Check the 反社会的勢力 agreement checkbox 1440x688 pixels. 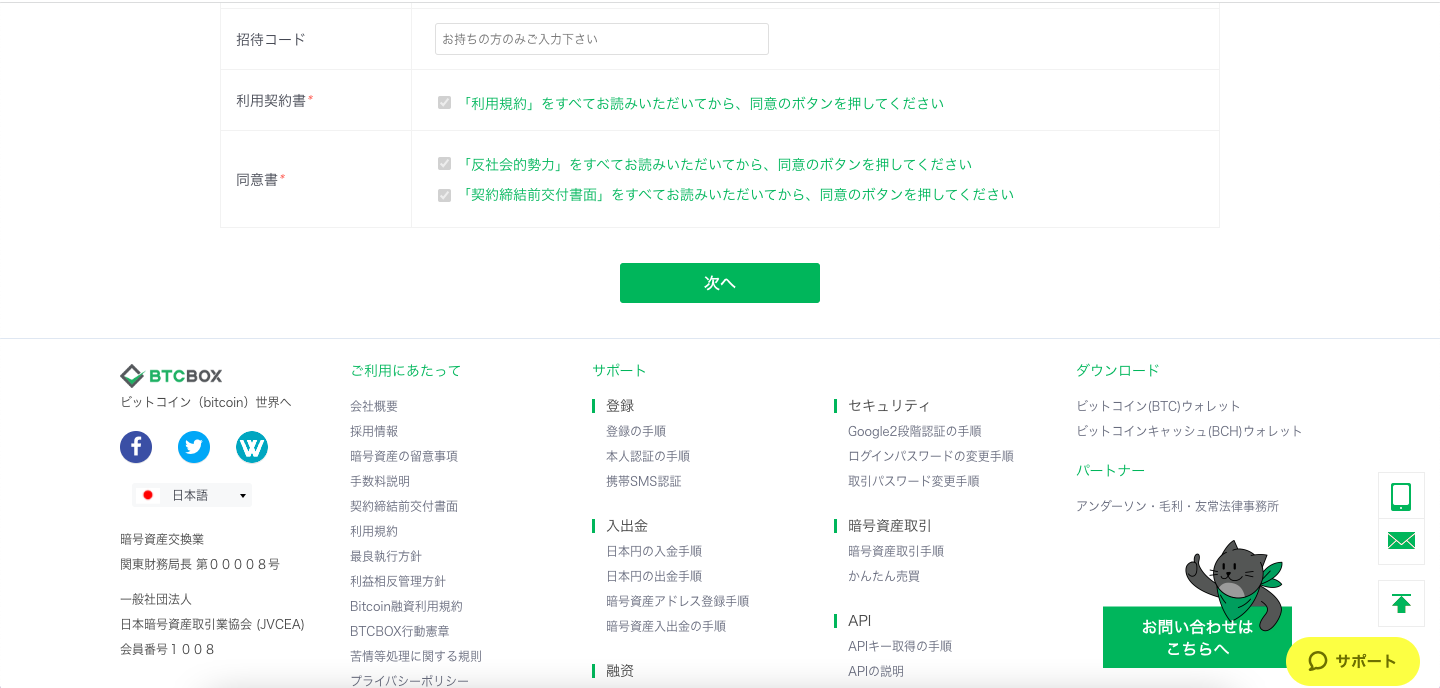pos(444,164)
